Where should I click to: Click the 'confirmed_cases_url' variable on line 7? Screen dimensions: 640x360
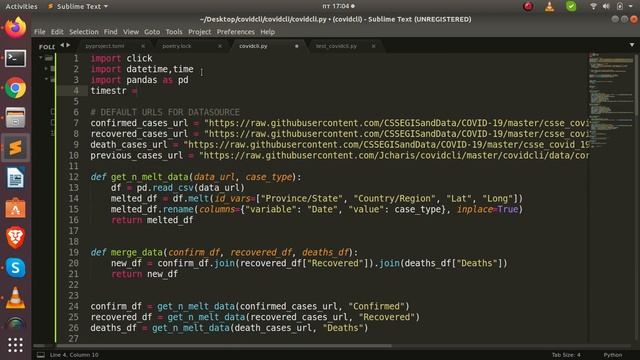coord(139,123)
